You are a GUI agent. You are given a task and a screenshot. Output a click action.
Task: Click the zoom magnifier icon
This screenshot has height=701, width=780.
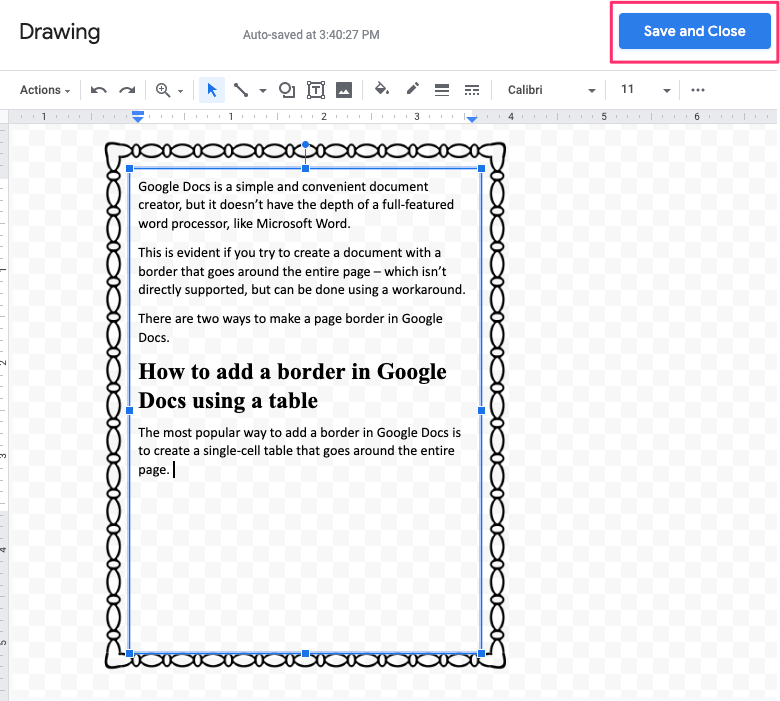(x=163, y=90)
